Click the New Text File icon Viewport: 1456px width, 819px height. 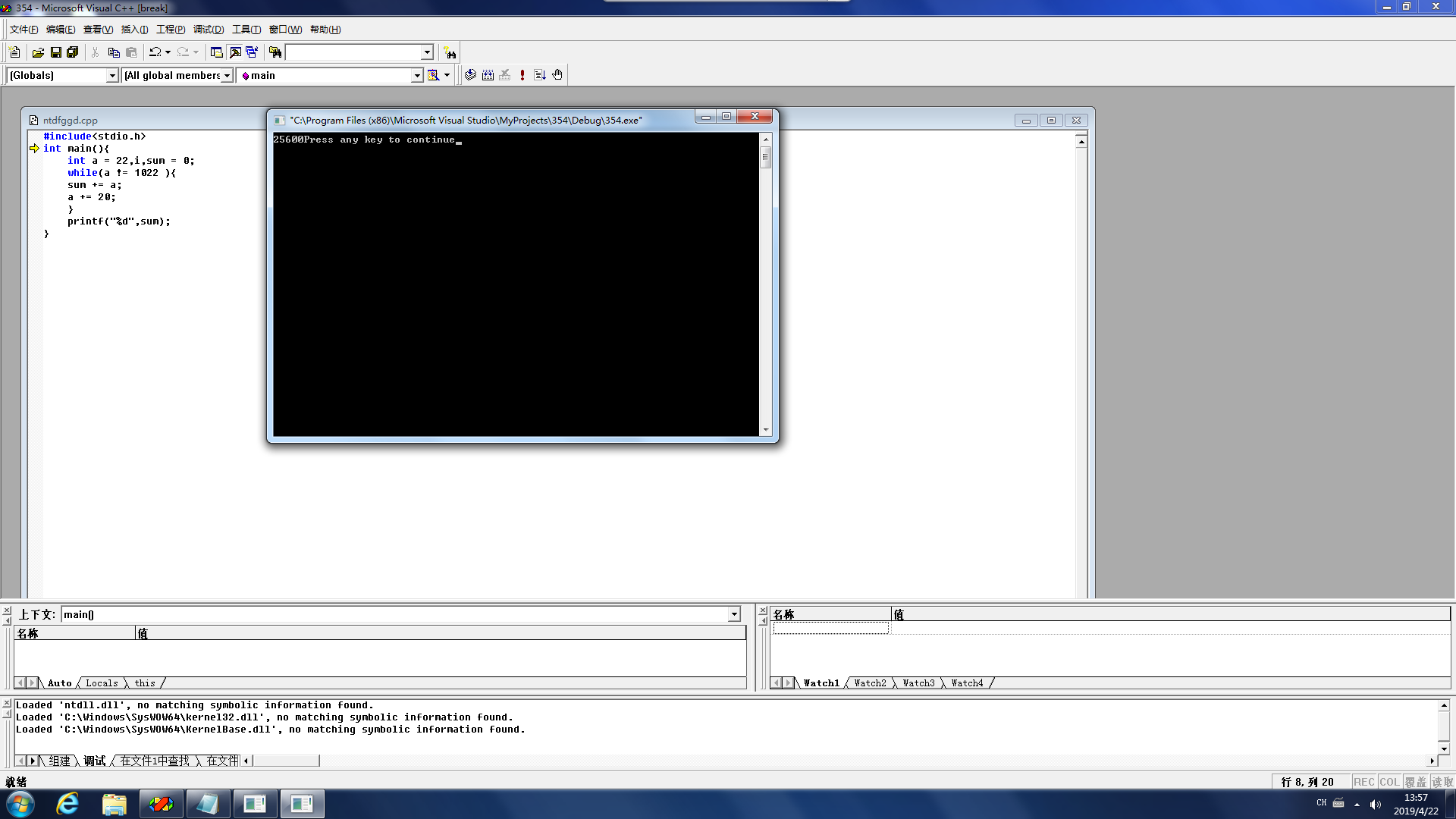pos(14,52)
